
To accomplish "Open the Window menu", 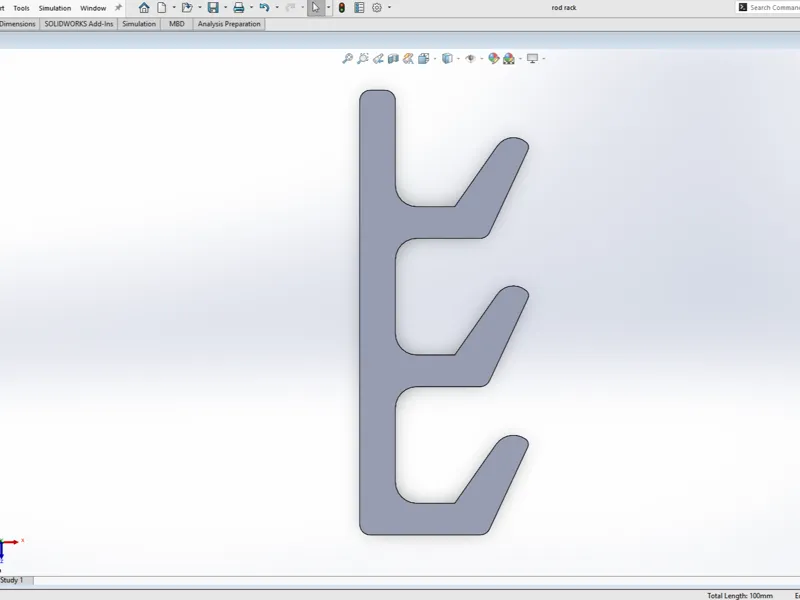I will coord(93,8).
